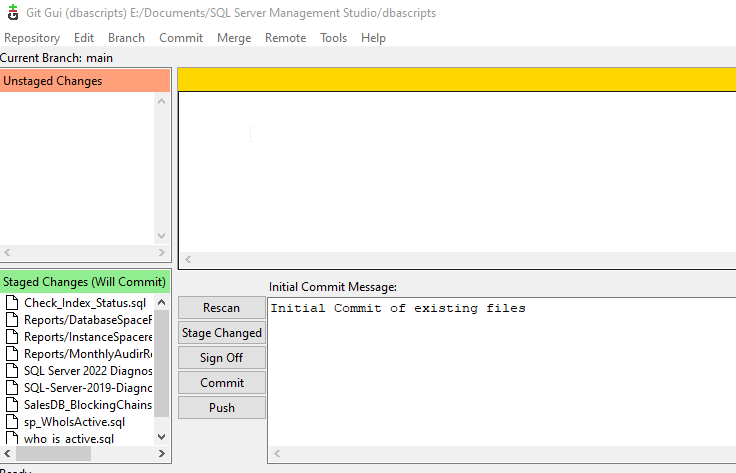736x473 pixels.
Task: Select sp_WhoIsActive.sql in staged list
Action: (x=74, y=422)
